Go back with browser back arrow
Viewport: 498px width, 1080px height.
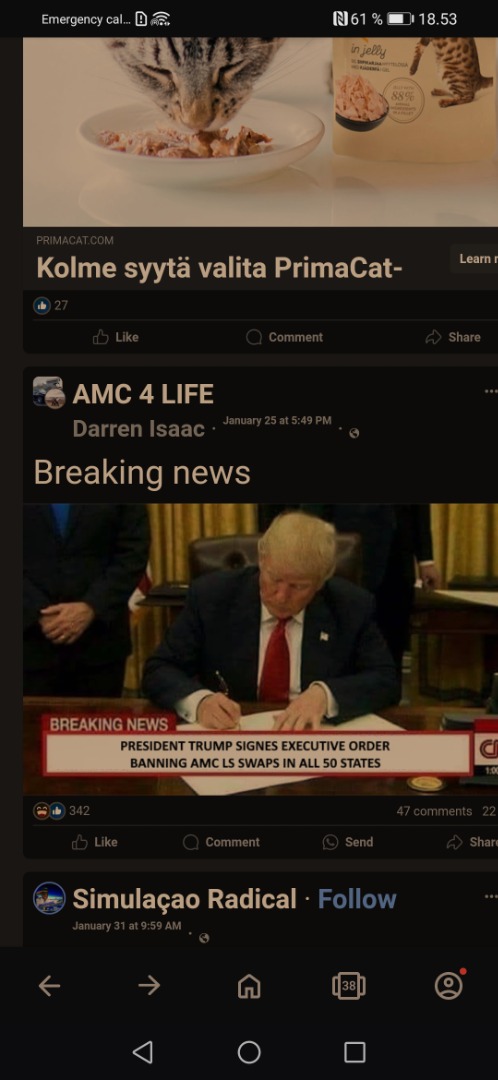(x=49, y=986)
